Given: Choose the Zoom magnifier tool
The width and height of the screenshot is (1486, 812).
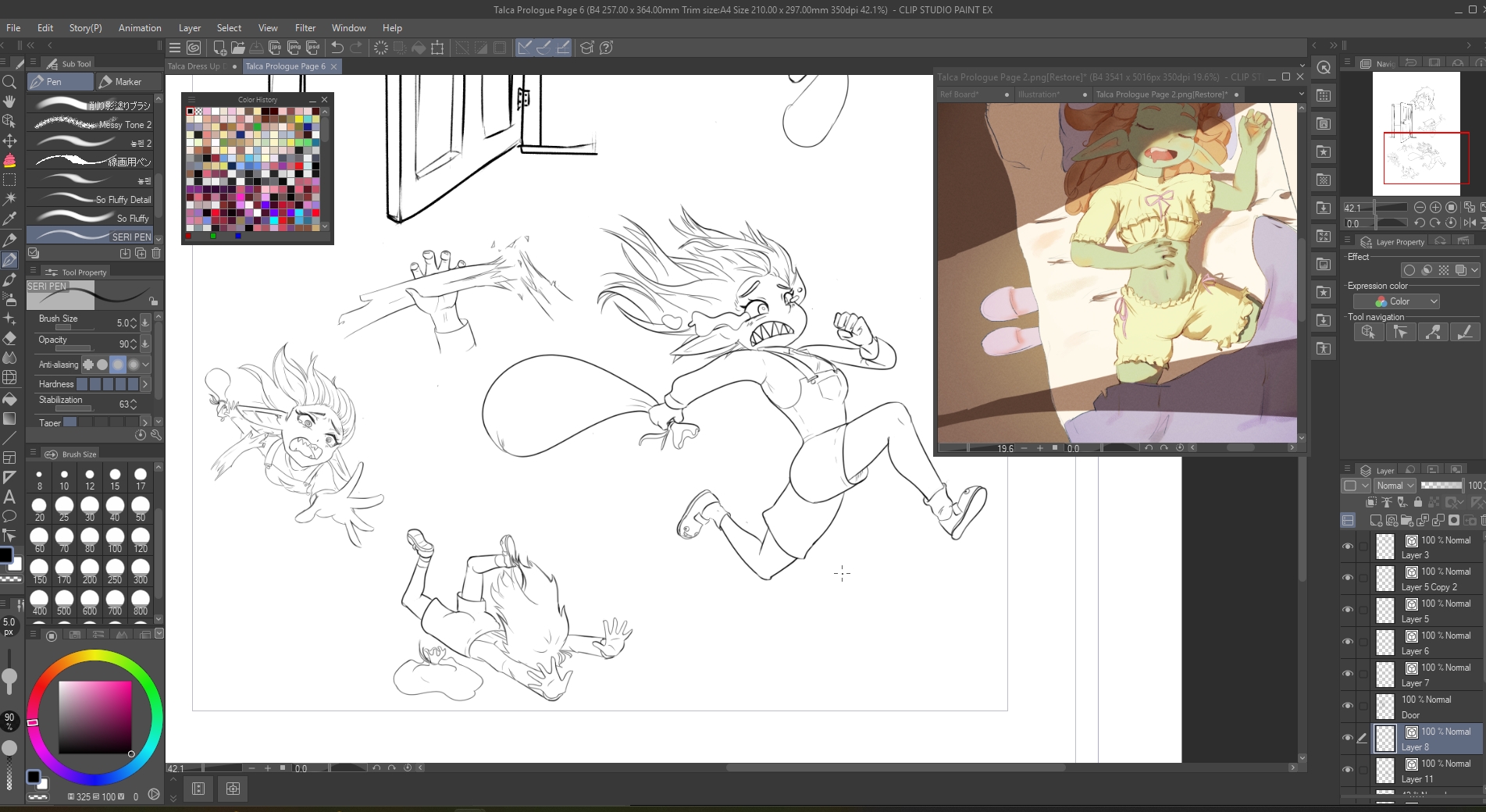Looking at the screenshot, I should click(x=9, y=82).
